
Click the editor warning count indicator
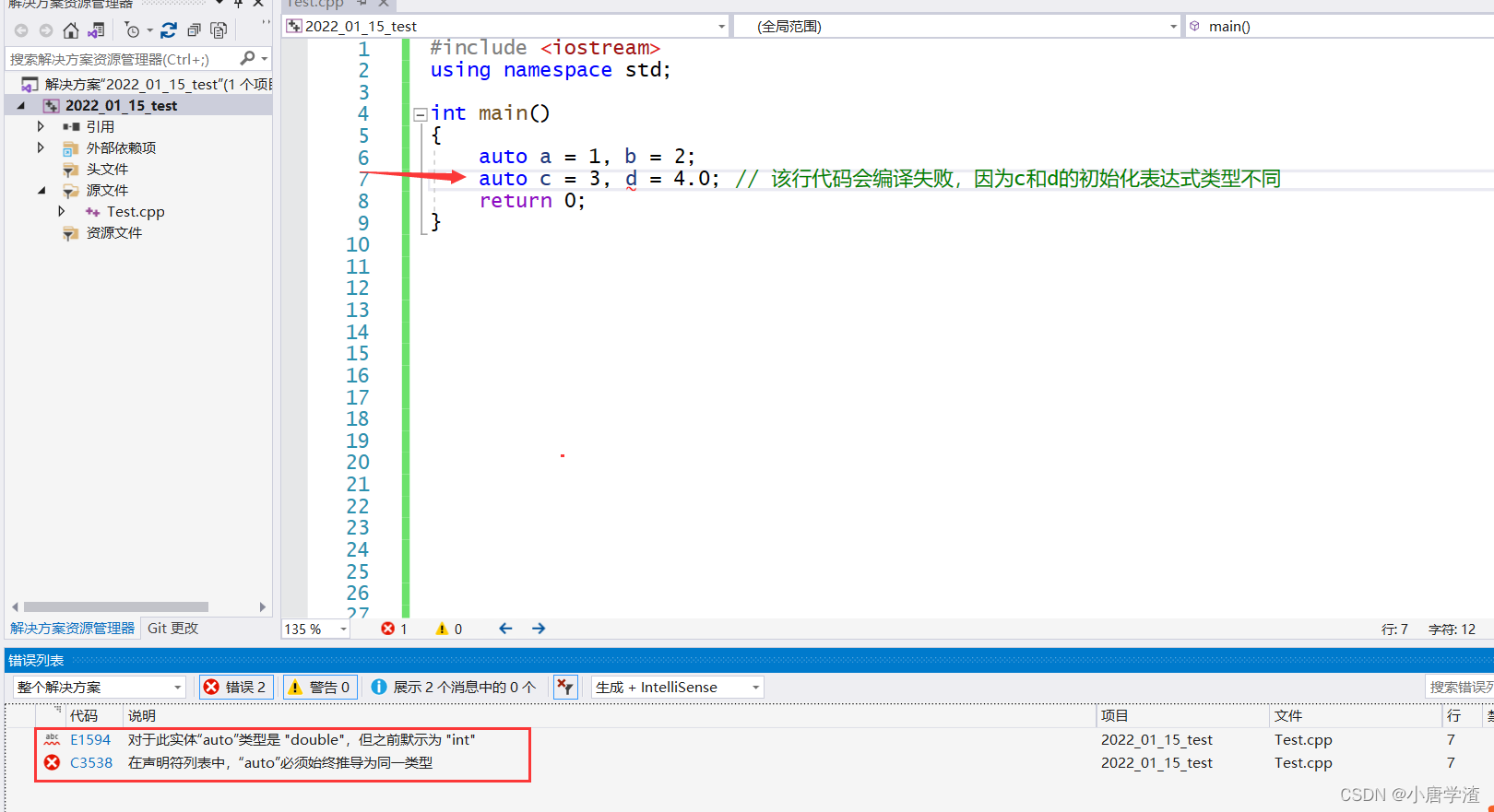[449, 629]
